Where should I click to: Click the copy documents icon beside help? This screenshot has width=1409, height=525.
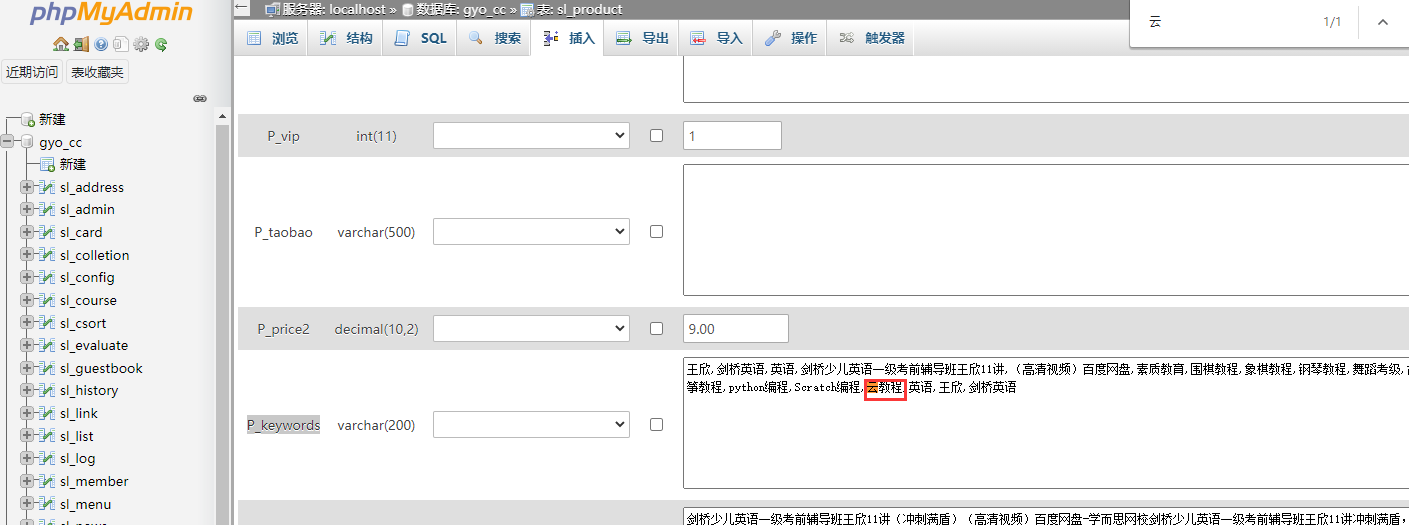point(120,44)
